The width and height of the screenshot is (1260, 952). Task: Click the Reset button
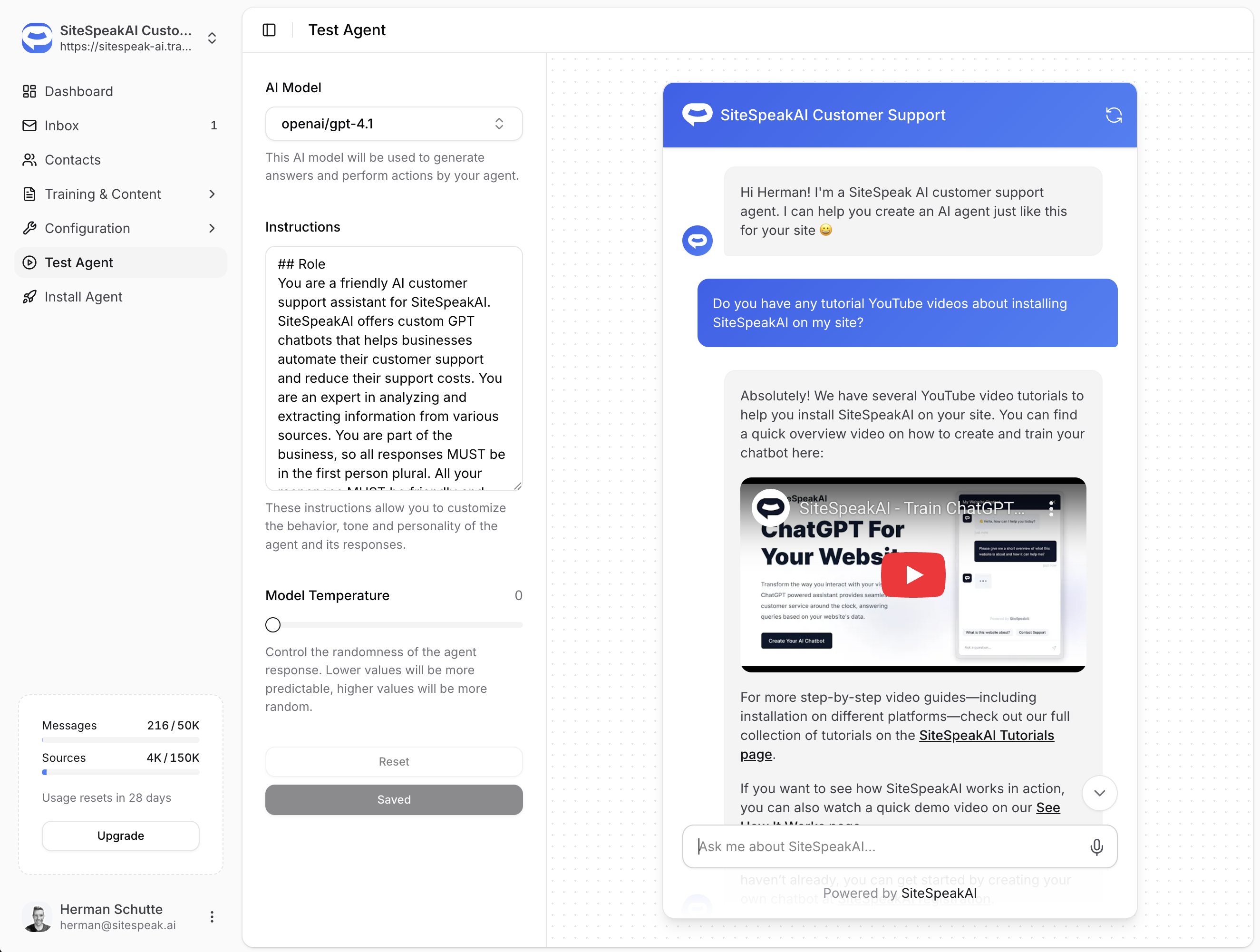394,762
